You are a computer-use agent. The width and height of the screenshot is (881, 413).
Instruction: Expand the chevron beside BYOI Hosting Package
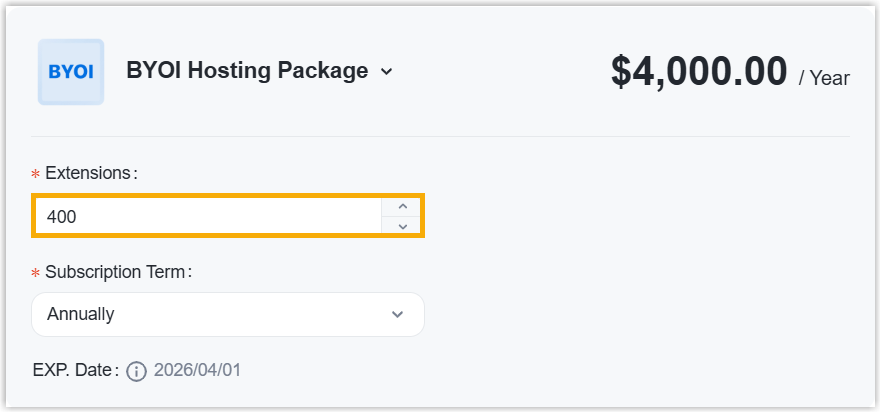387,72
